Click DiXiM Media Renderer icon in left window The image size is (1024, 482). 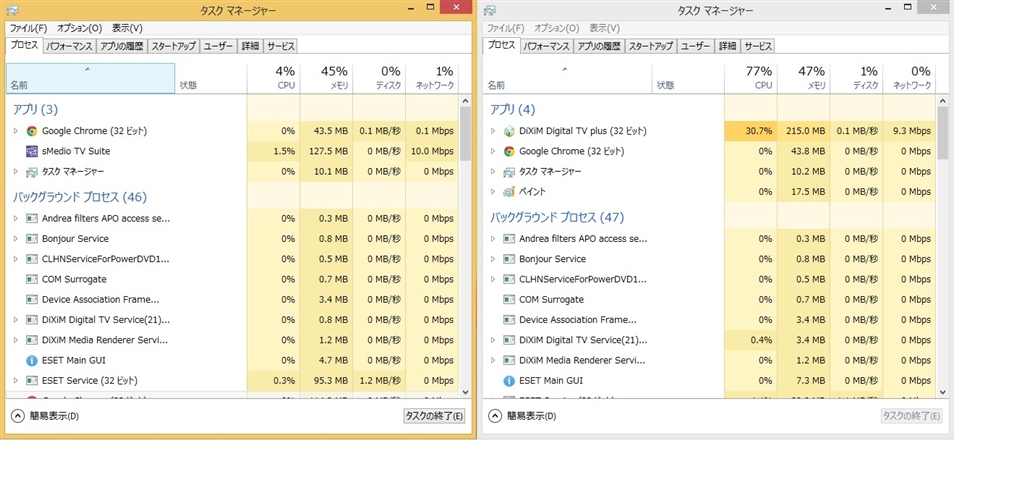click(x=32, y=340)
